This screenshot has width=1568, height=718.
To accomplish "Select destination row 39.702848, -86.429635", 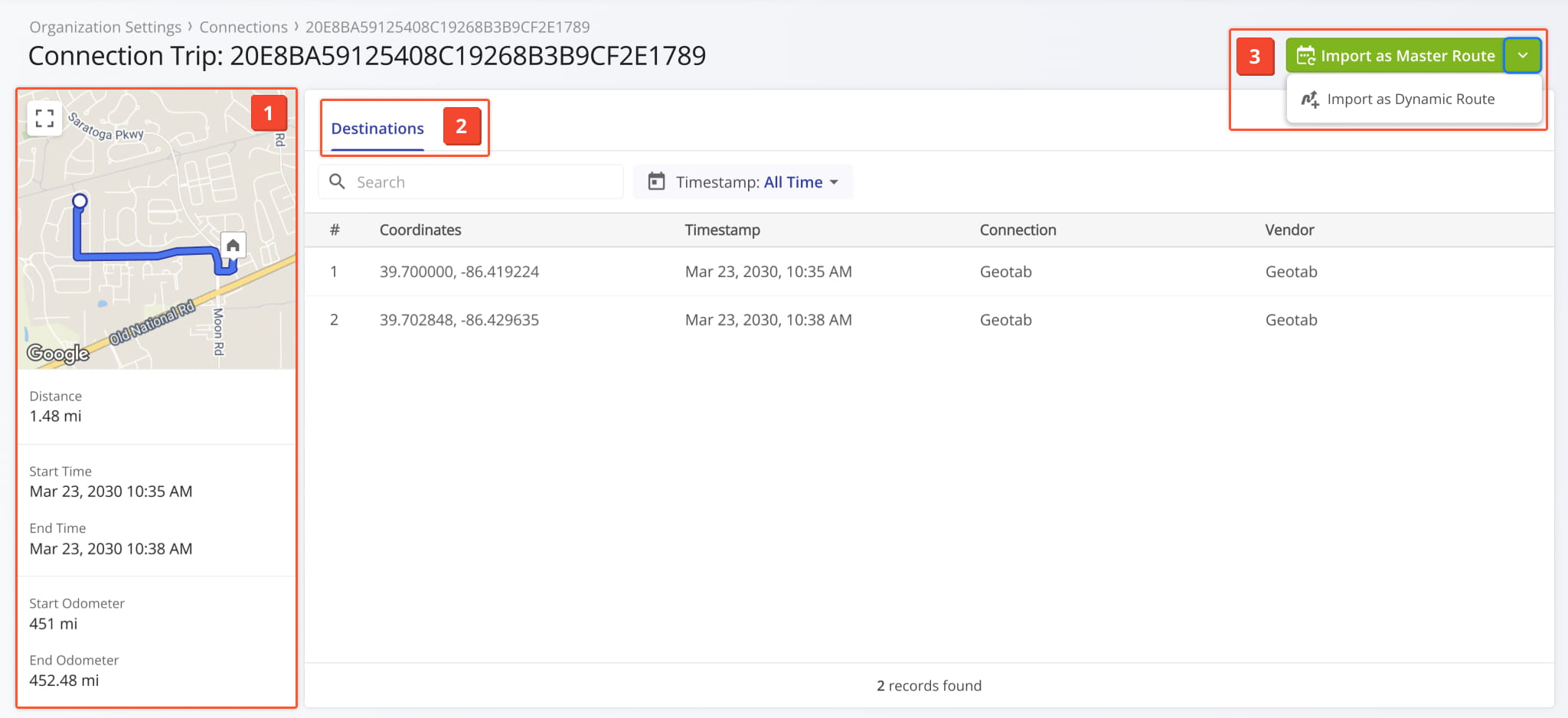I will pyautogui.click(x=459, y=320).
